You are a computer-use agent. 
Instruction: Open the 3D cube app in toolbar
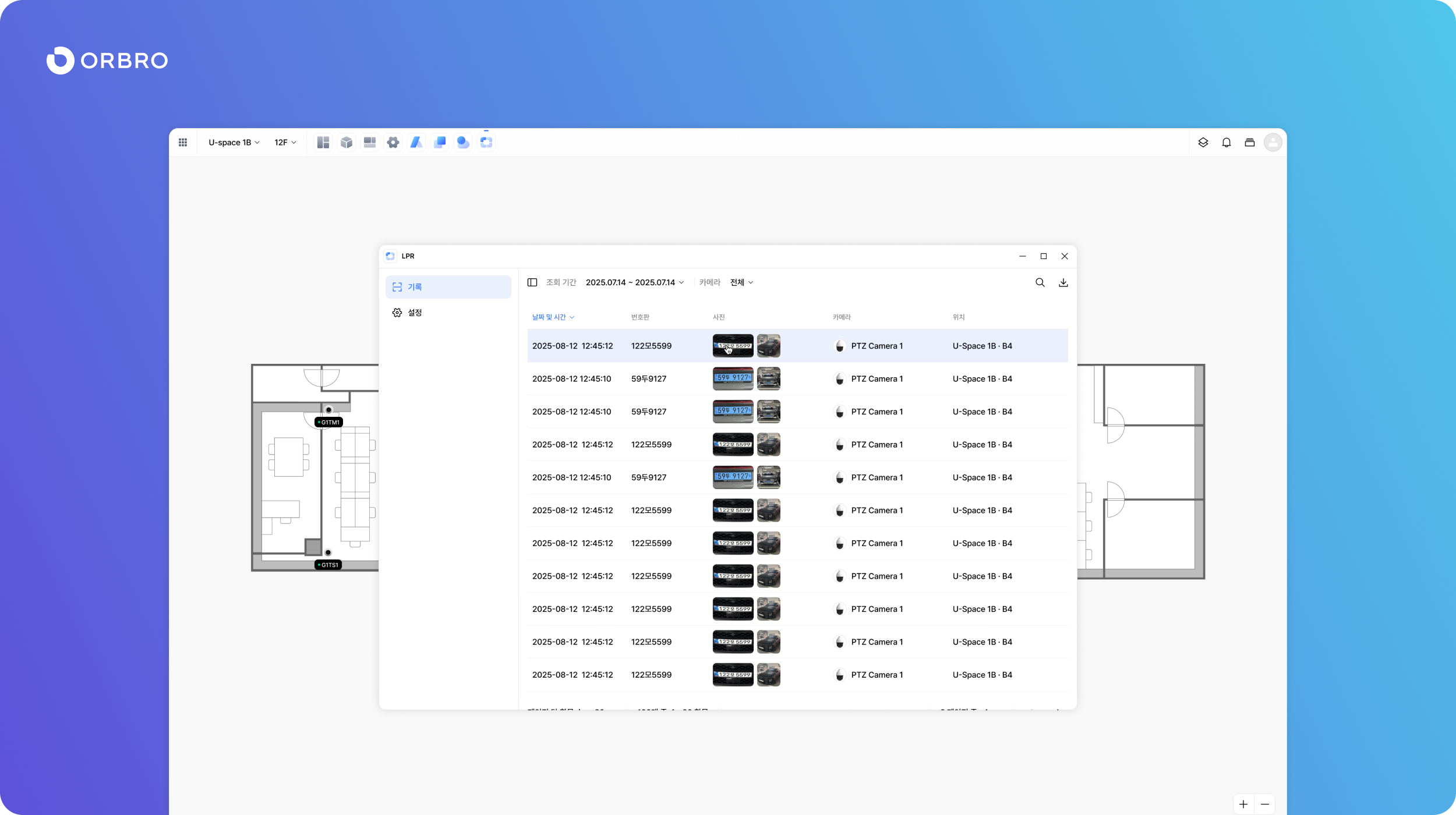347,143
